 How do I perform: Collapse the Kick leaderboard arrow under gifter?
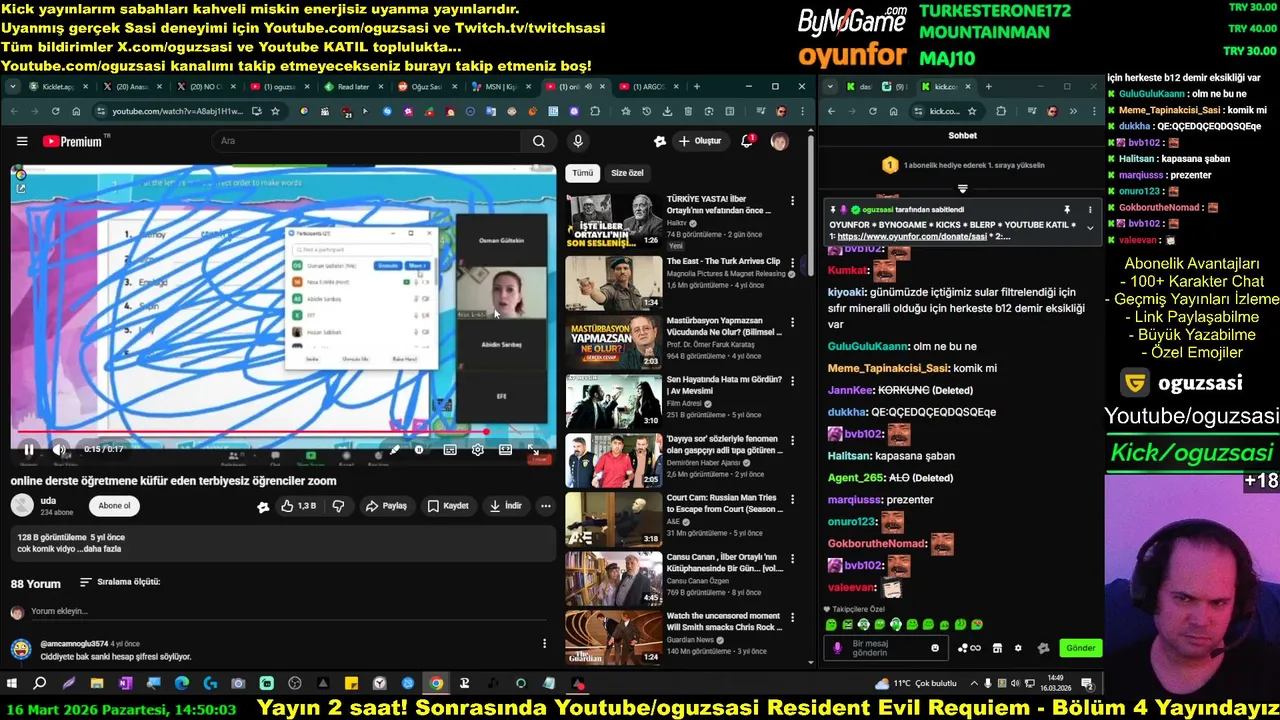tap(962, 188)
